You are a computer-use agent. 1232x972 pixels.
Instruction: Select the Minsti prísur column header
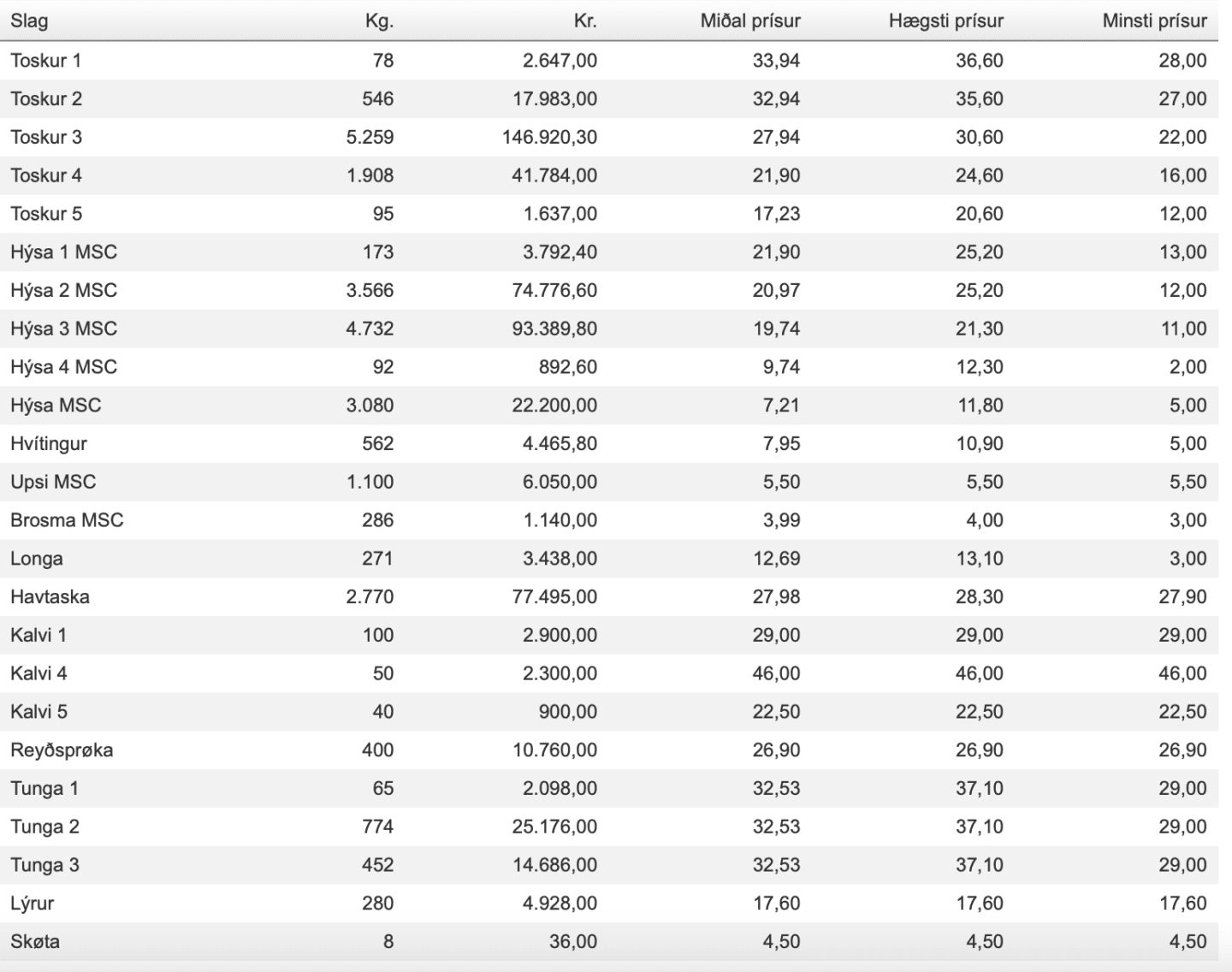[x=1154, y=21]
